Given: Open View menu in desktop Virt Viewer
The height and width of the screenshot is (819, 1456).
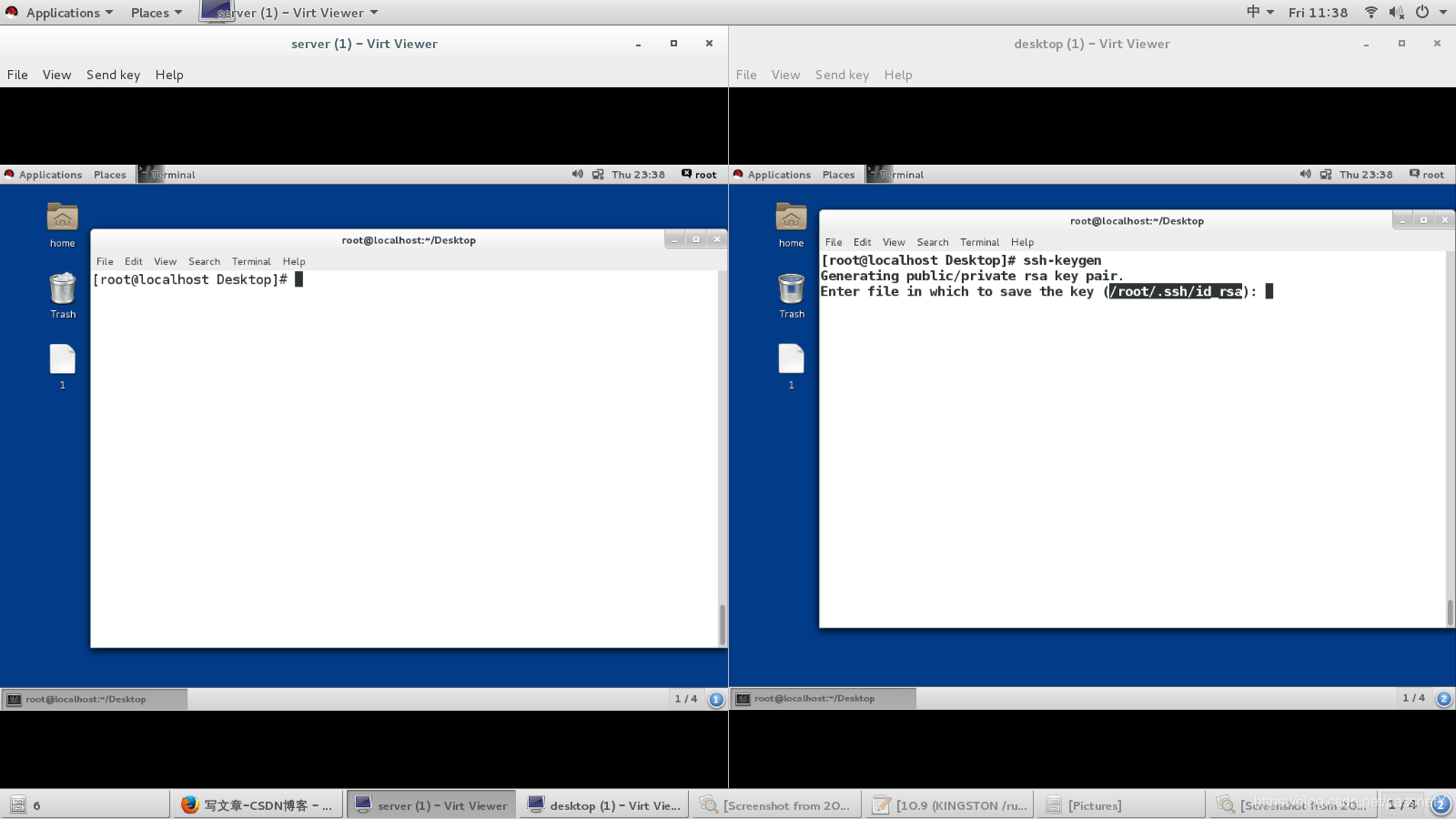Looking at the screenshot, I should (785, 75).
